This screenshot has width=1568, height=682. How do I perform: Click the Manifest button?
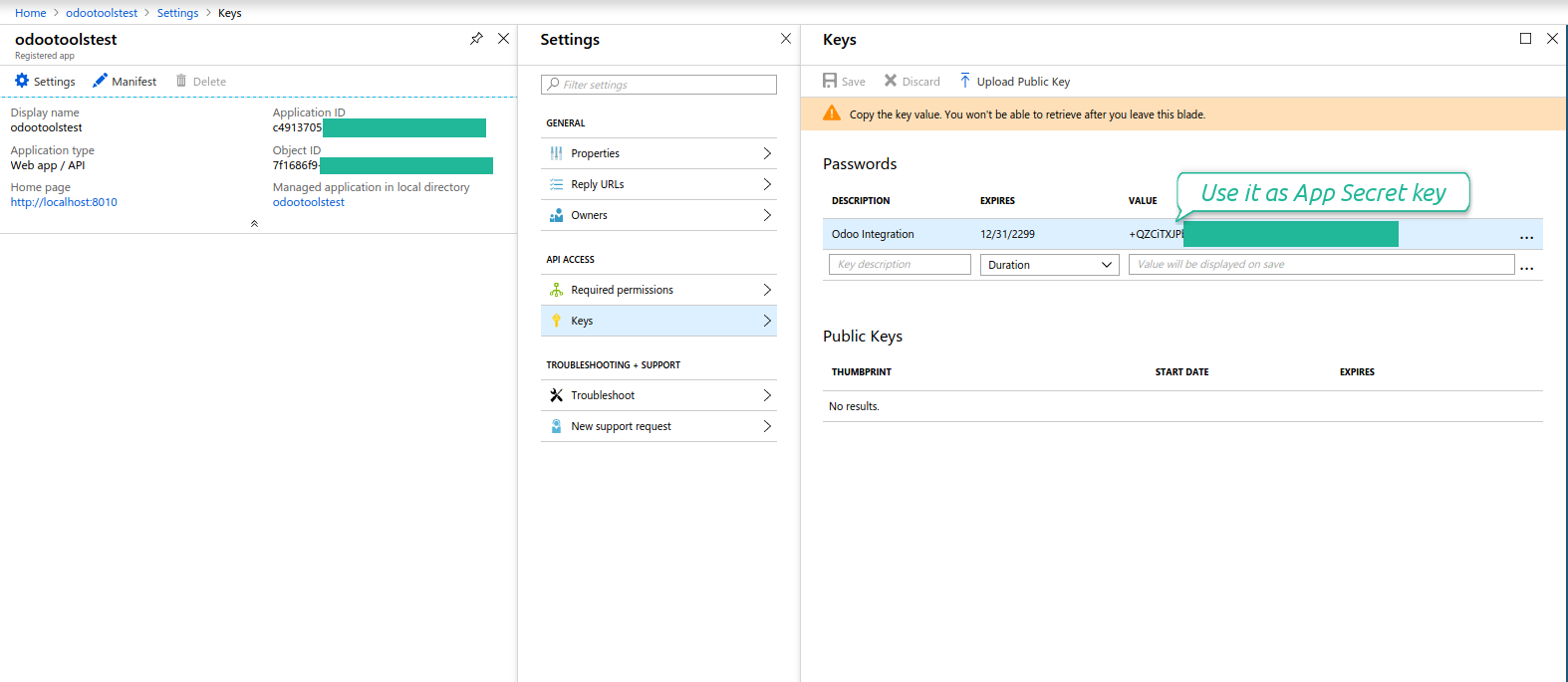tap(125, 82)
